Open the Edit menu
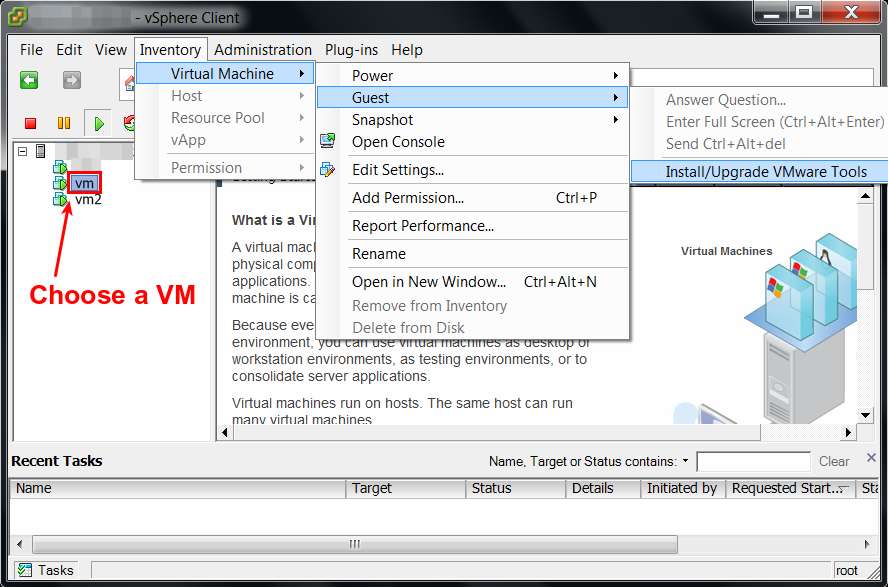 click(x=69, y=50)
